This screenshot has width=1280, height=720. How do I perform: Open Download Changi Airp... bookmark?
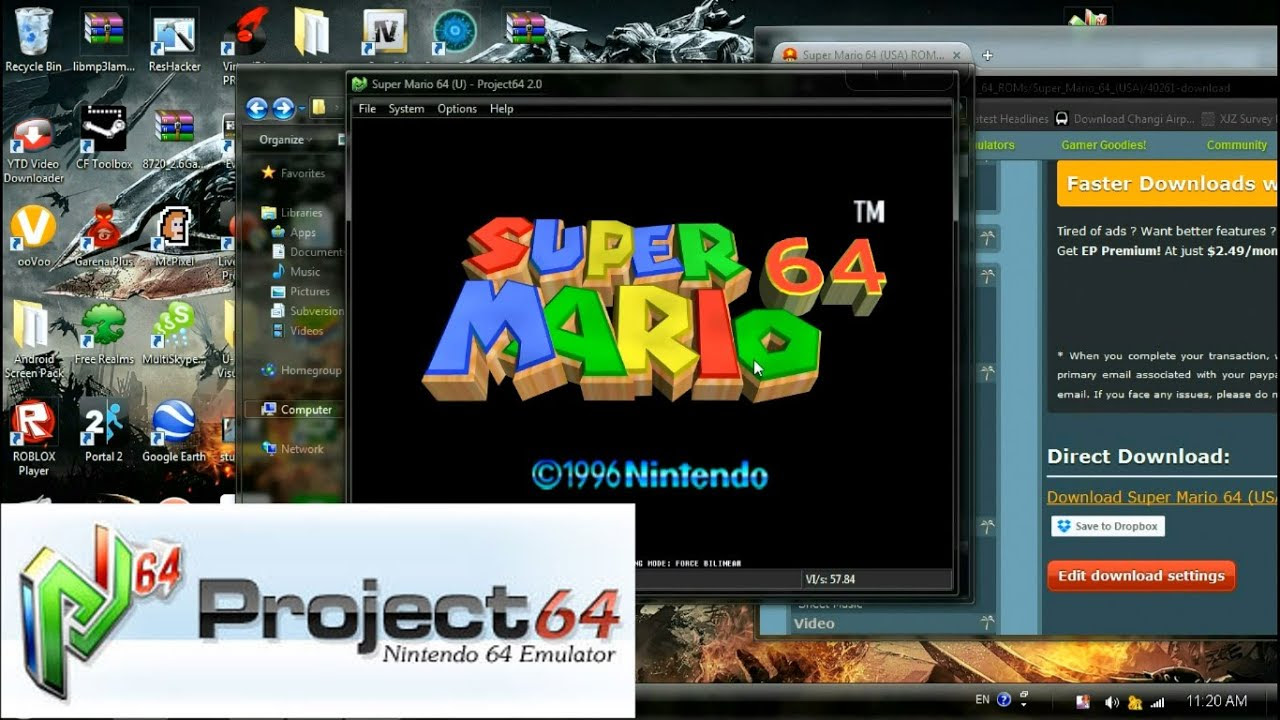click(1125, 119)
